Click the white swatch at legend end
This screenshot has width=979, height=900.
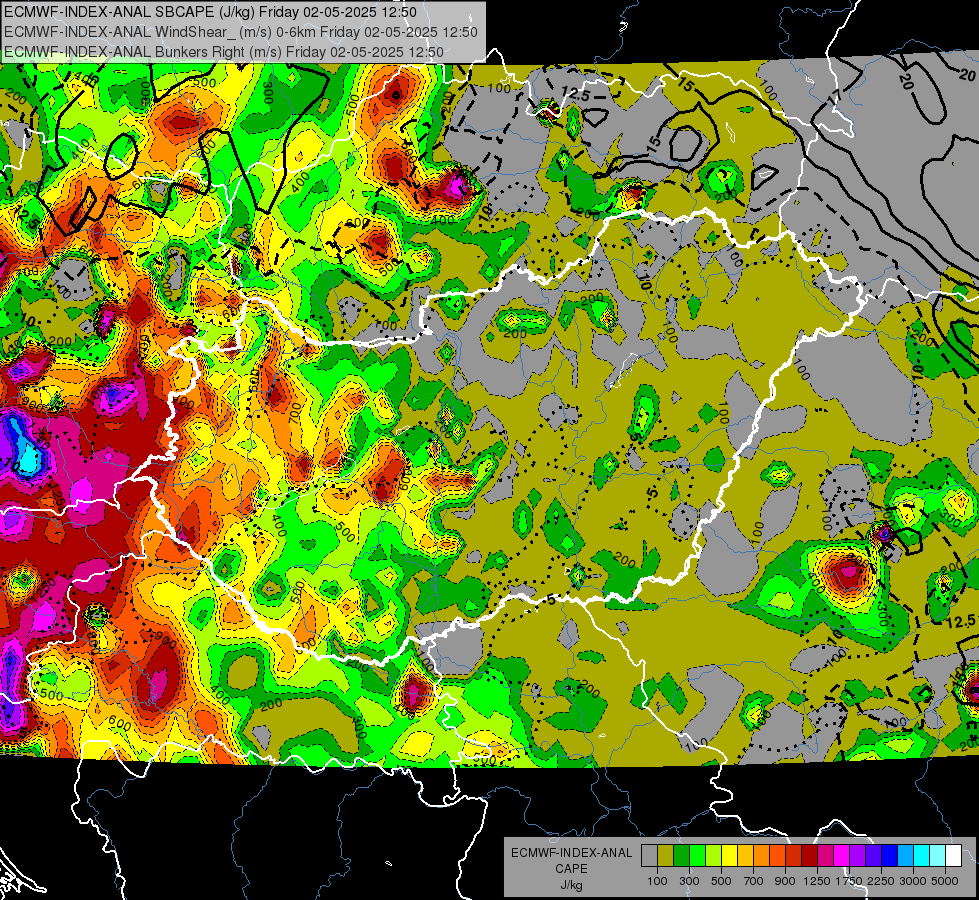click(953, 855)
